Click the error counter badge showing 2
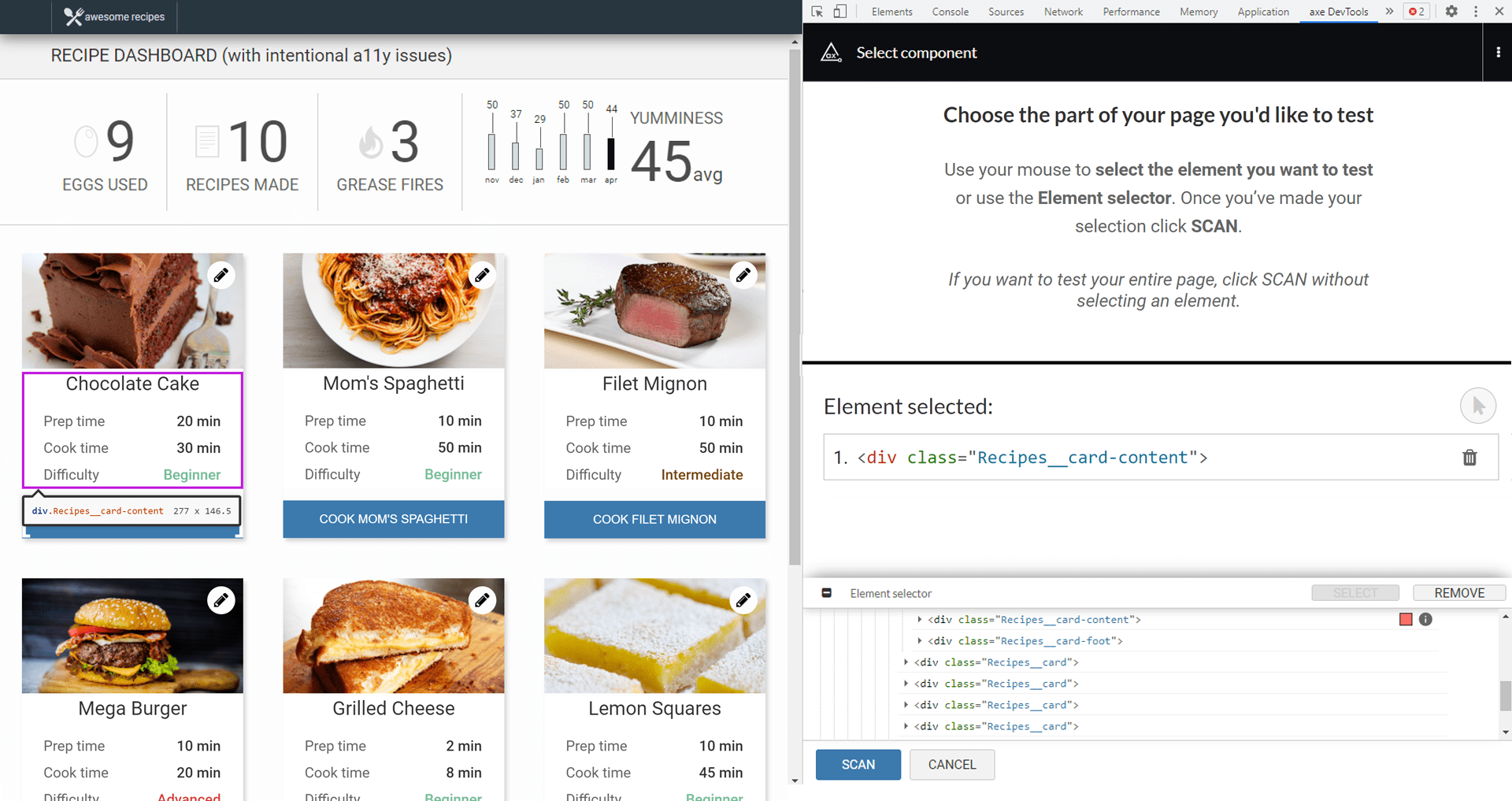This screenshot has width=1512, height=801. tap(1416, 12)
